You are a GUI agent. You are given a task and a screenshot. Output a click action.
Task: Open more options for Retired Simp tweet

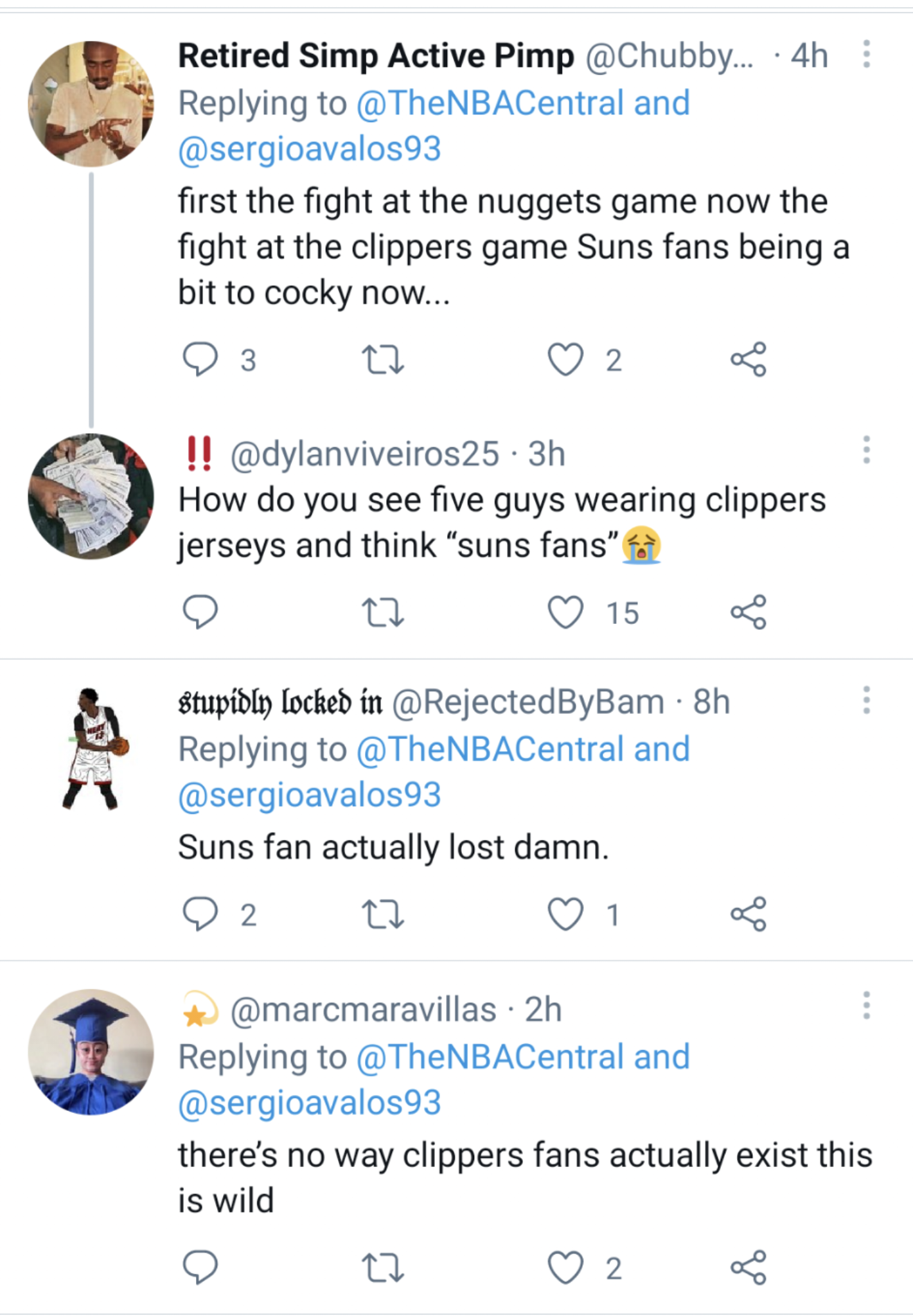pos(866,54)
